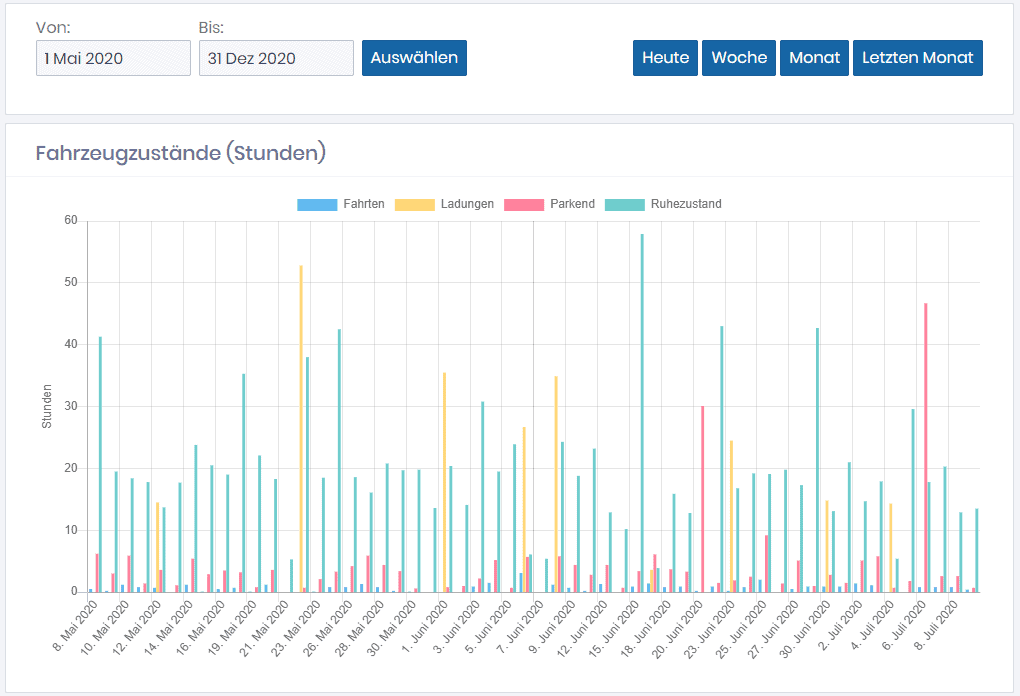1020x696 pixels.
Task: Toggle the Fahrten series in the legend
Action: click(x=341, y=204)
